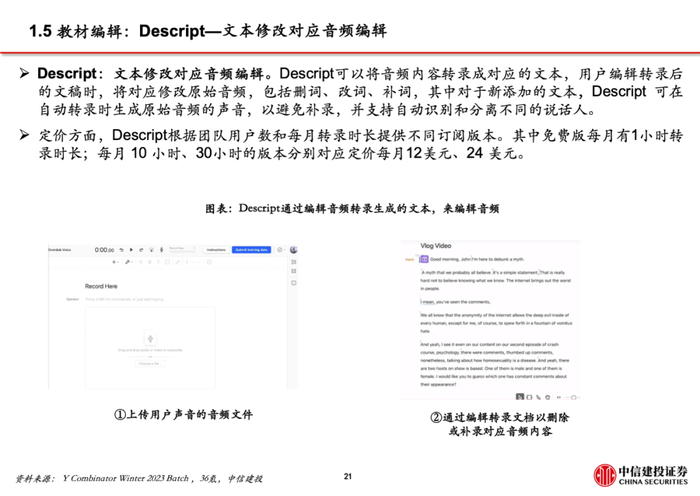
Task: Expand the pen tool dropdown in editor toolbar
Action: tap(129, 262)
